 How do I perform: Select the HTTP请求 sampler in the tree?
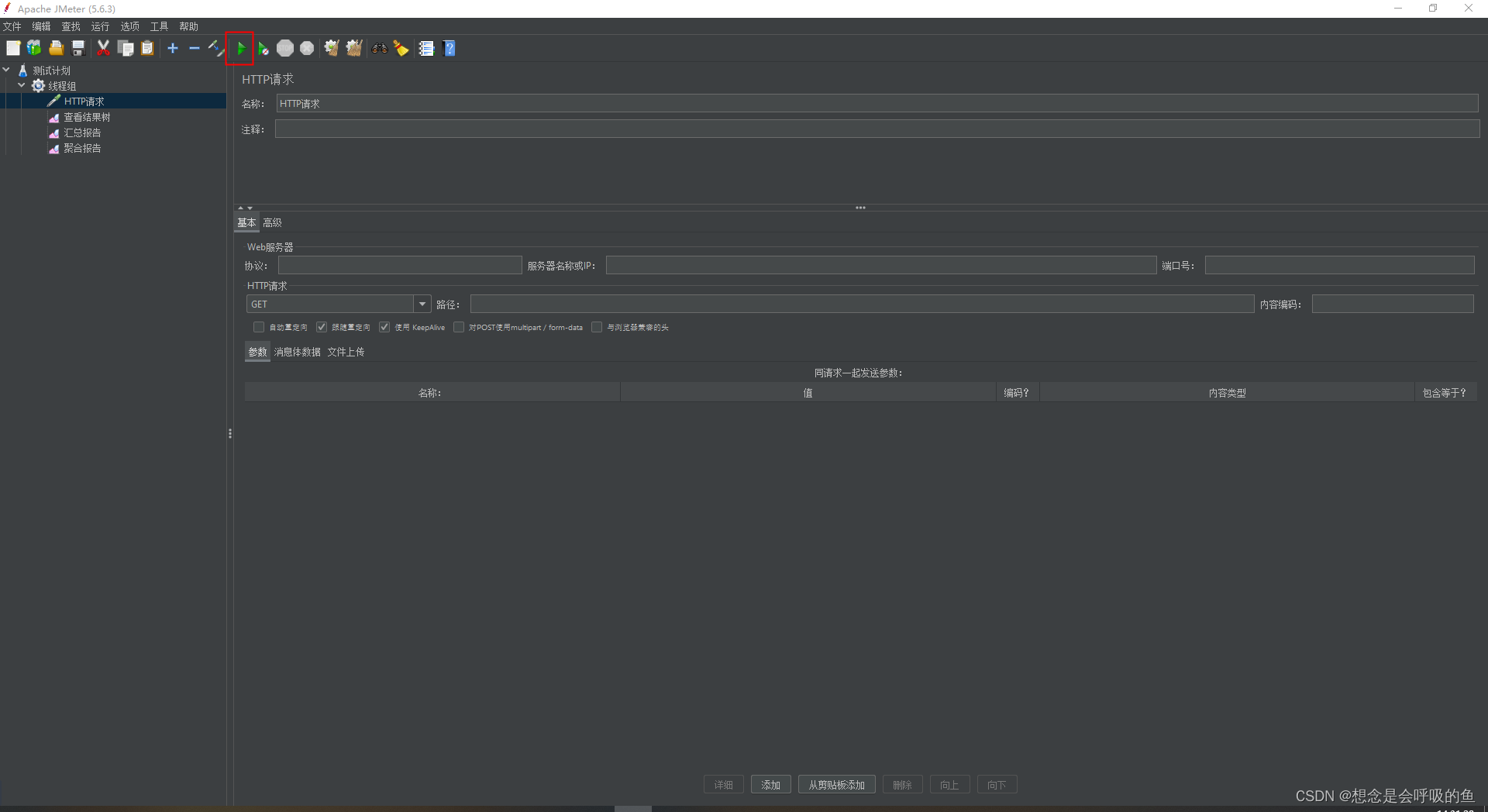pos(84,101)
